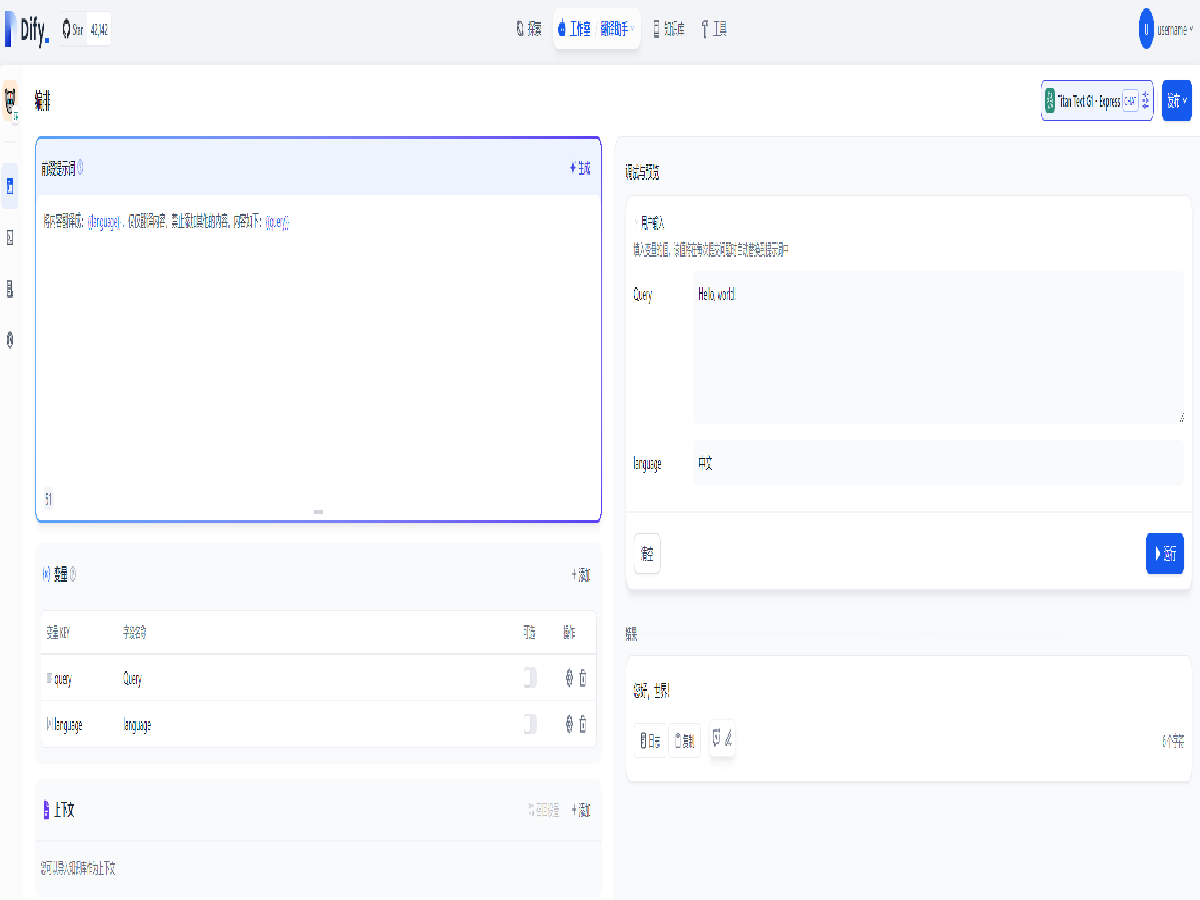
Task: Open the Titan Text G1 model selector
Action: click(1096, 101)
